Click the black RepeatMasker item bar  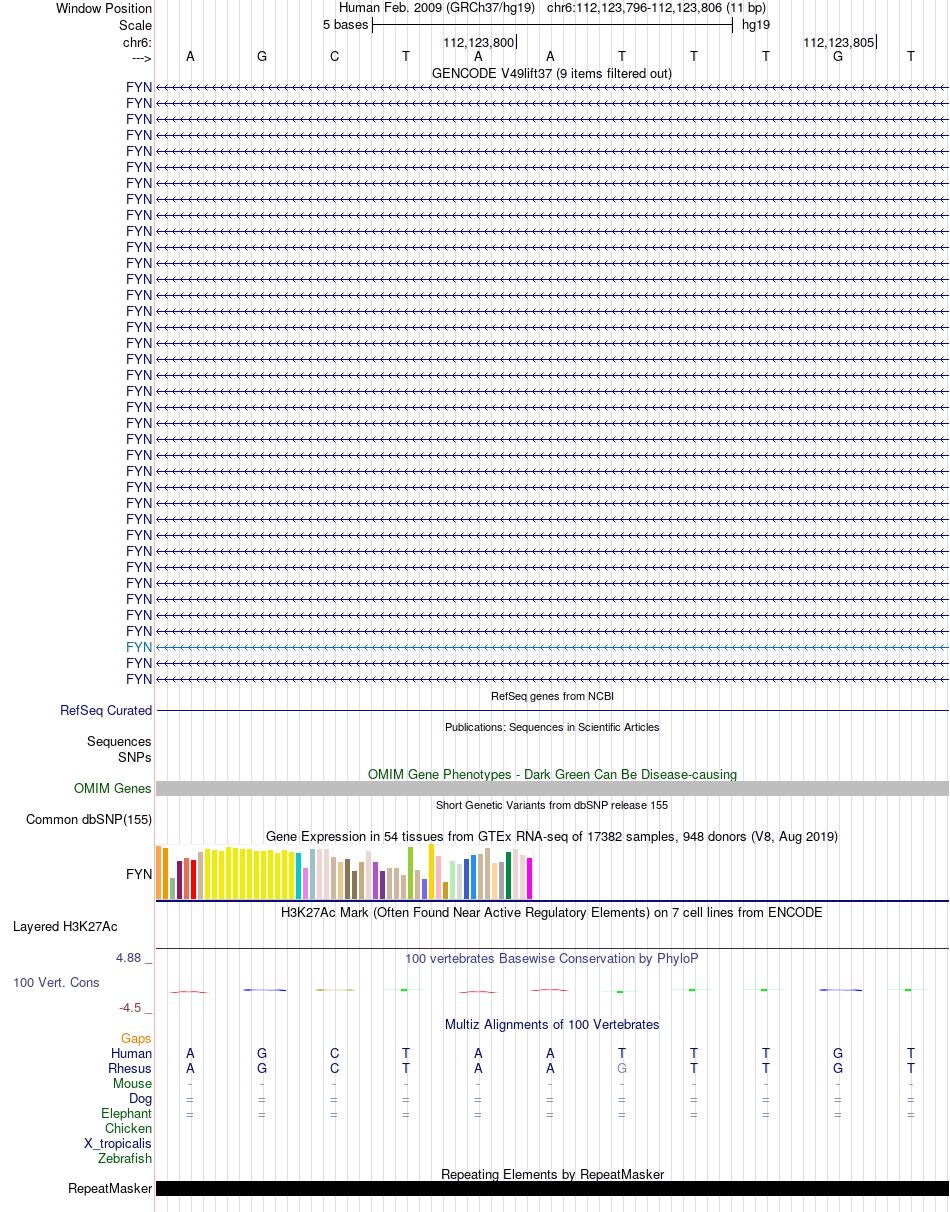tap(552, 1188)
